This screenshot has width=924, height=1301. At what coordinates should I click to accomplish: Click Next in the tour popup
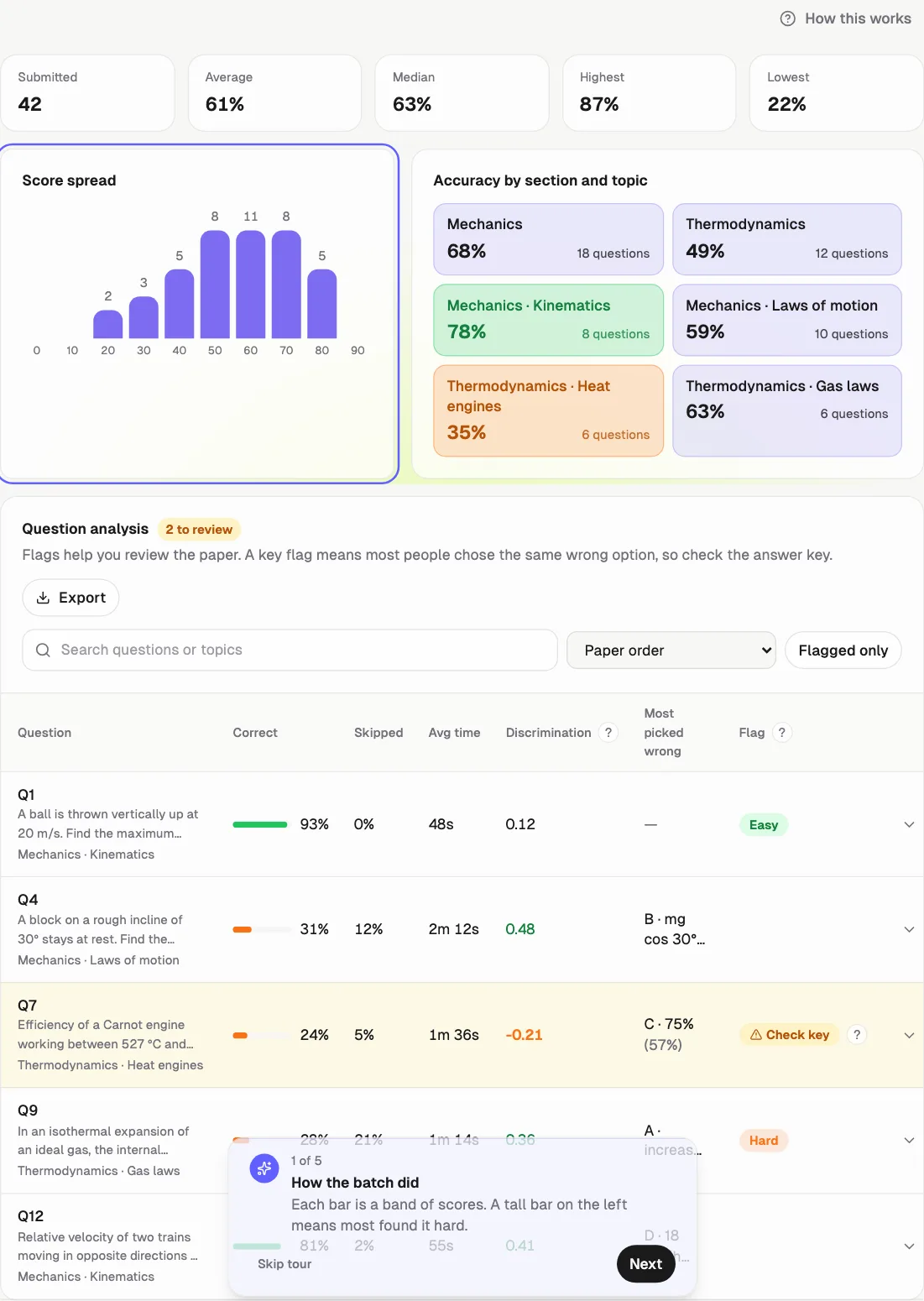646,1264
